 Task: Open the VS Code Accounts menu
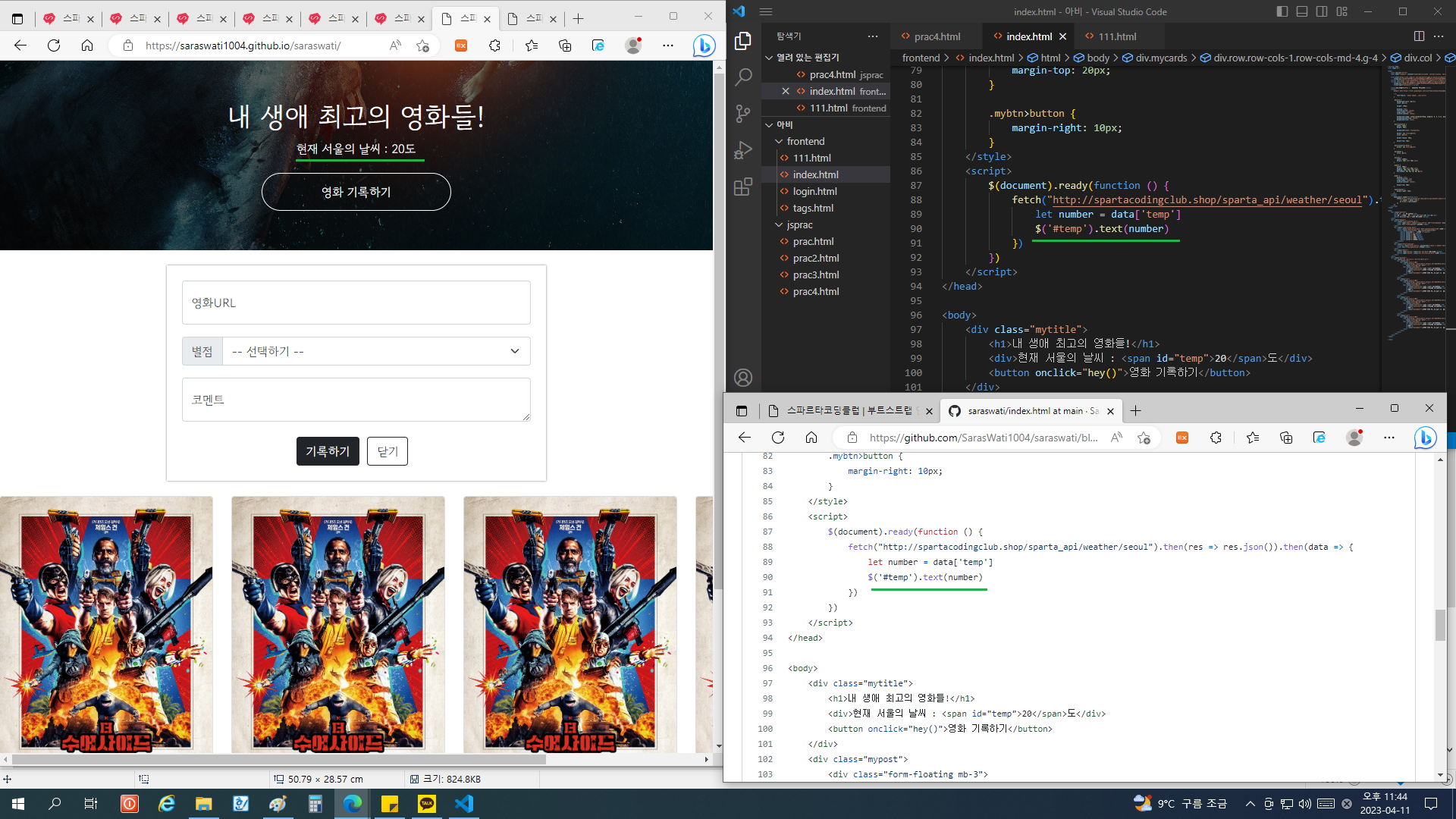click(x=743, y=377)
